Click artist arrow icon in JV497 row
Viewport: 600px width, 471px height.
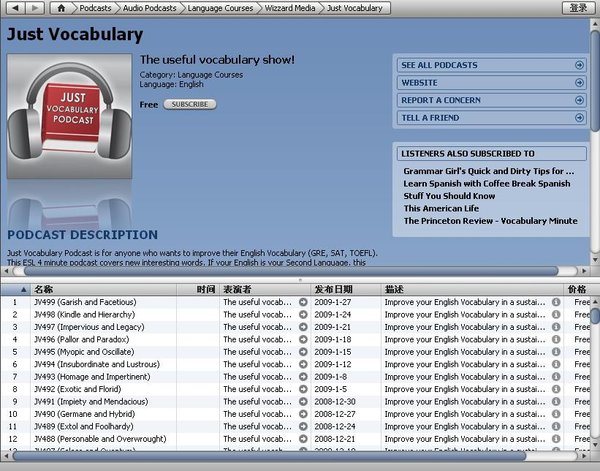[x=303, y=327]
